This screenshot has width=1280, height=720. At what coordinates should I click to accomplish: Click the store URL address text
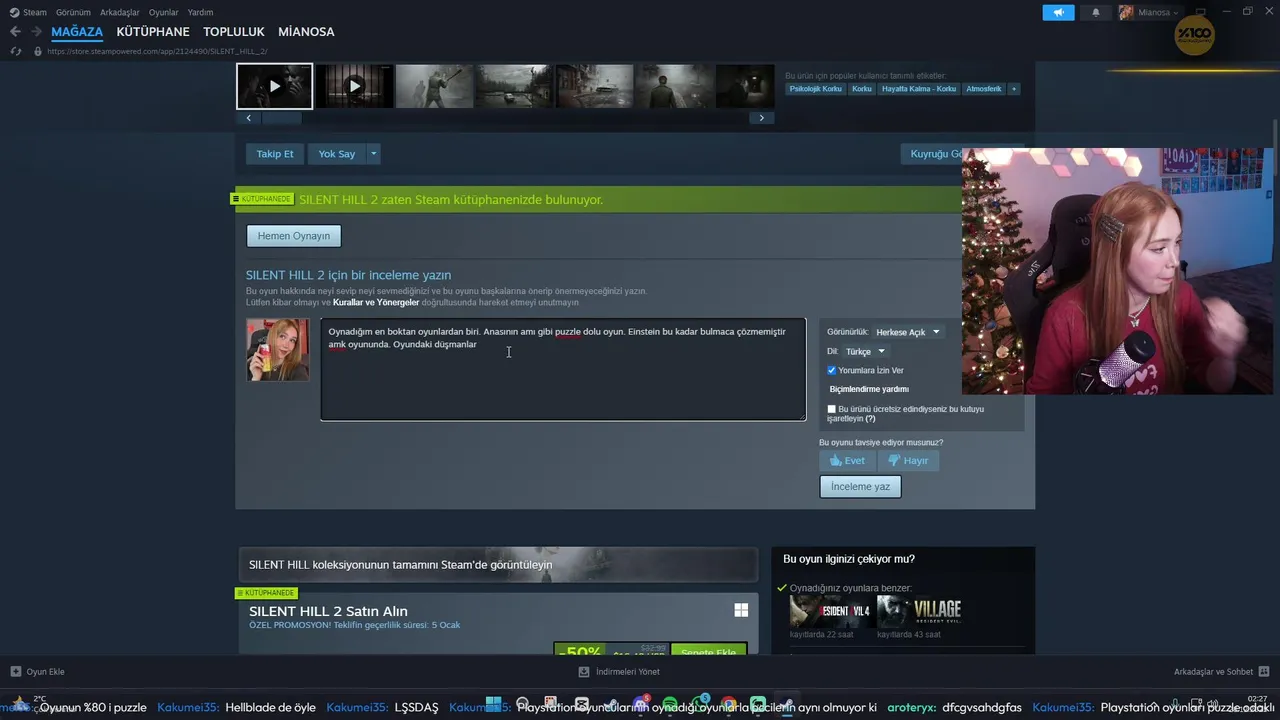(x=157, y=51)
